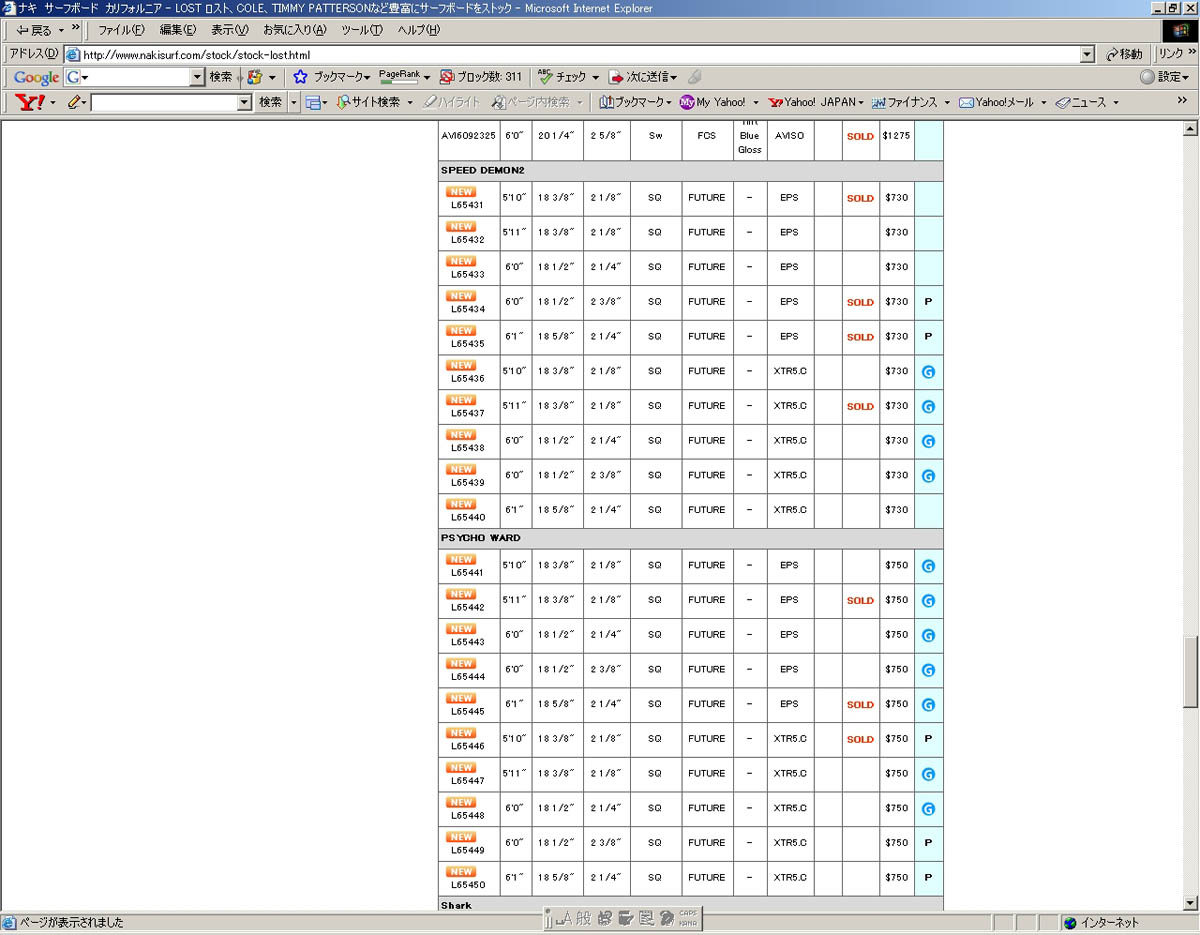The width and height of the screenshot is (1200, 935).
Task: Open the ヘルプ(H) menu
Action: (x=418, y=30)
